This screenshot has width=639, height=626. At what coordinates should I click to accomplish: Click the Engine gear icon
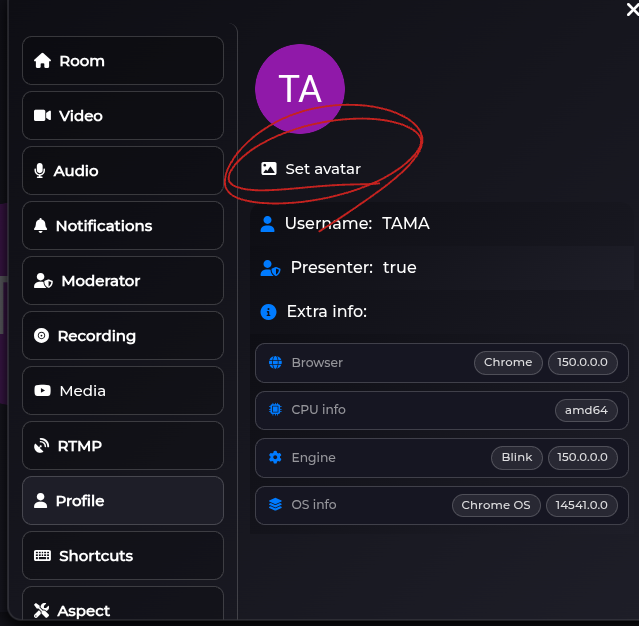(x=275, y=457)
